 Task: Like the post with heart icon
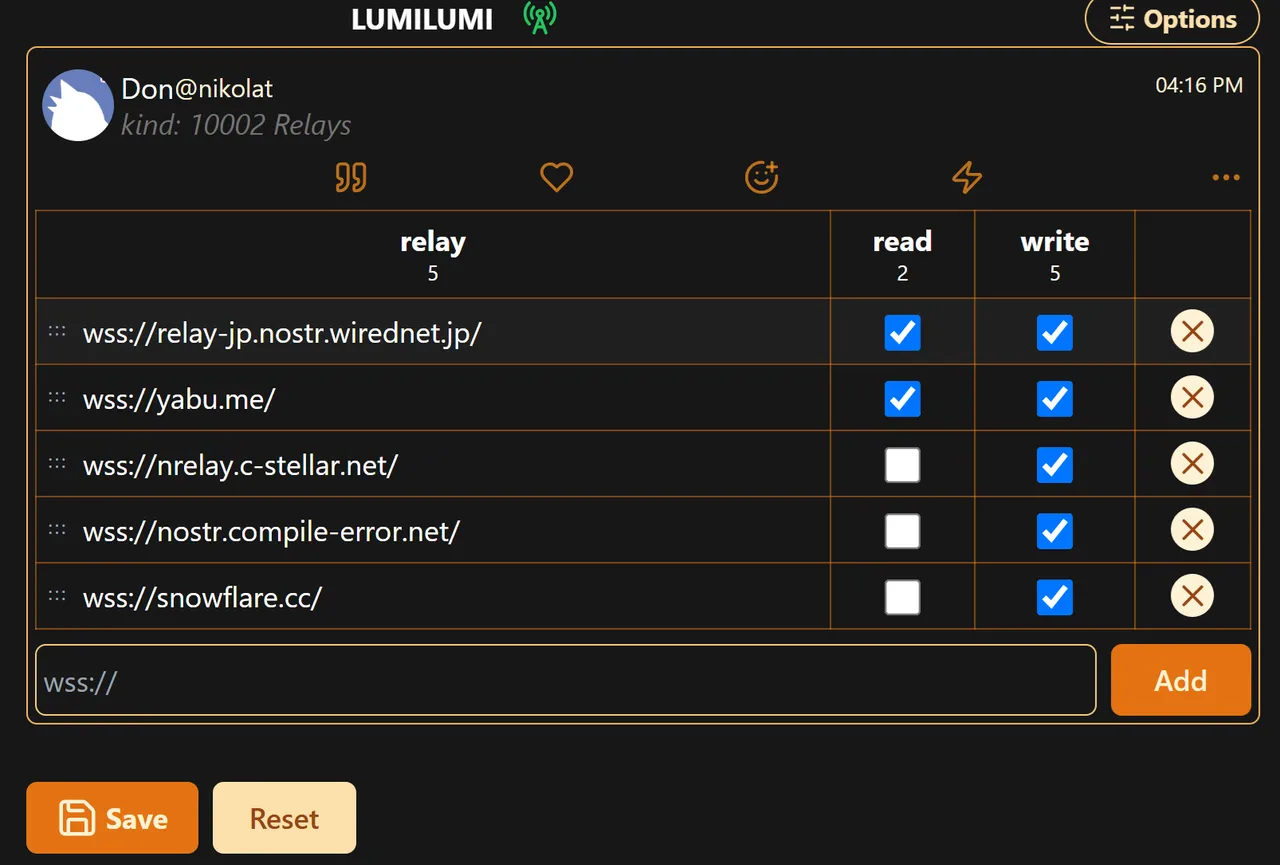556,178
